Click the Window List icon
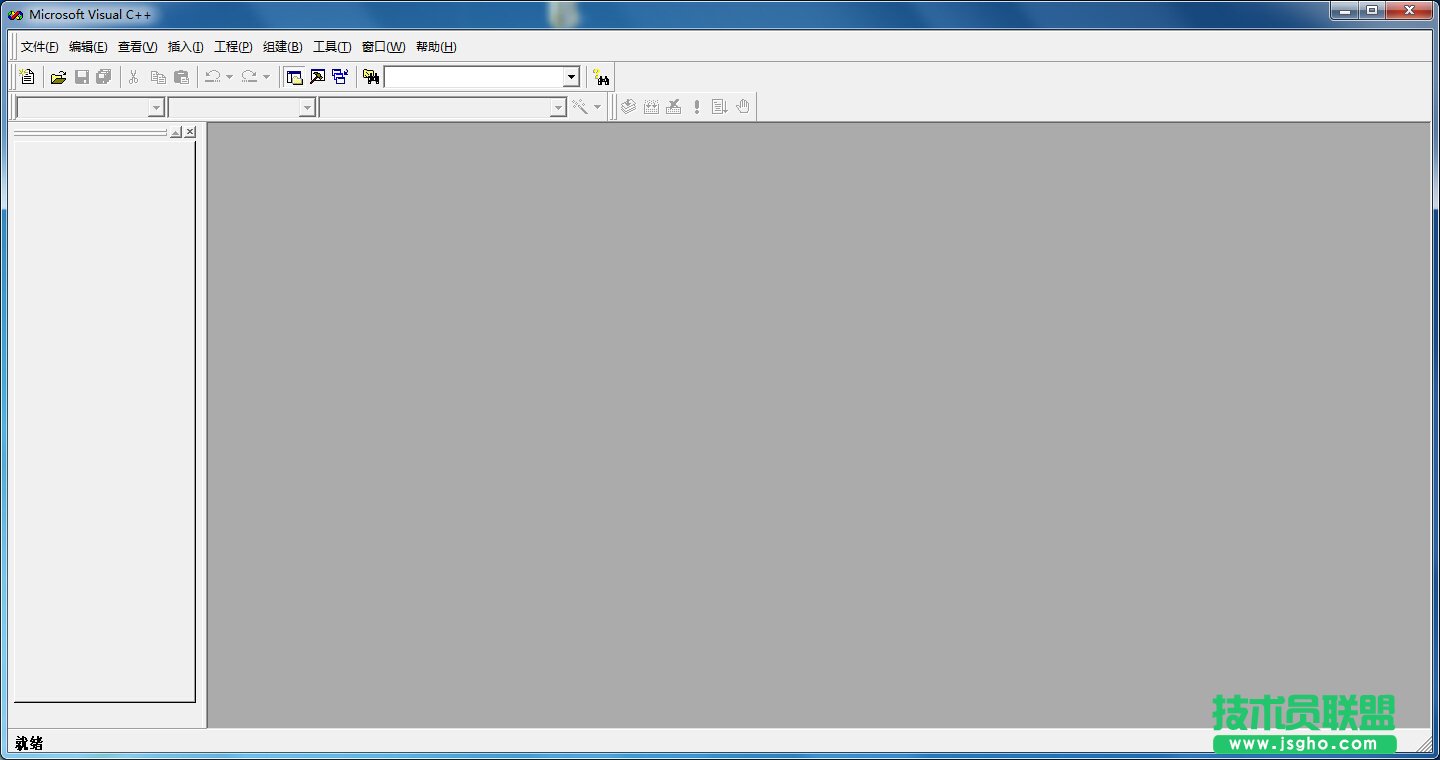 click(x=341, y=77)
